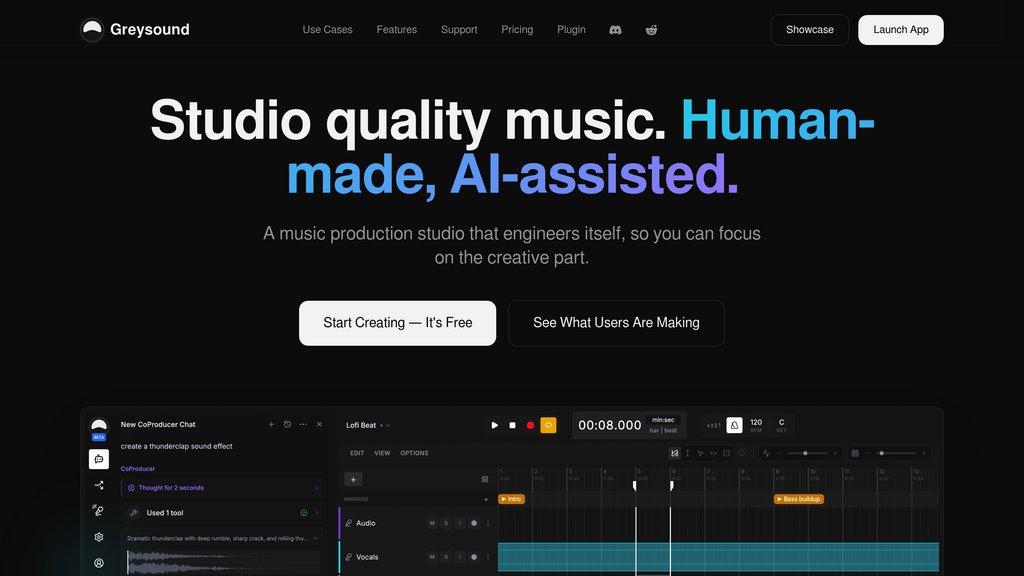Open the Pricing nav item
This screenshot has height=576, width=1024.
[517, 30]
